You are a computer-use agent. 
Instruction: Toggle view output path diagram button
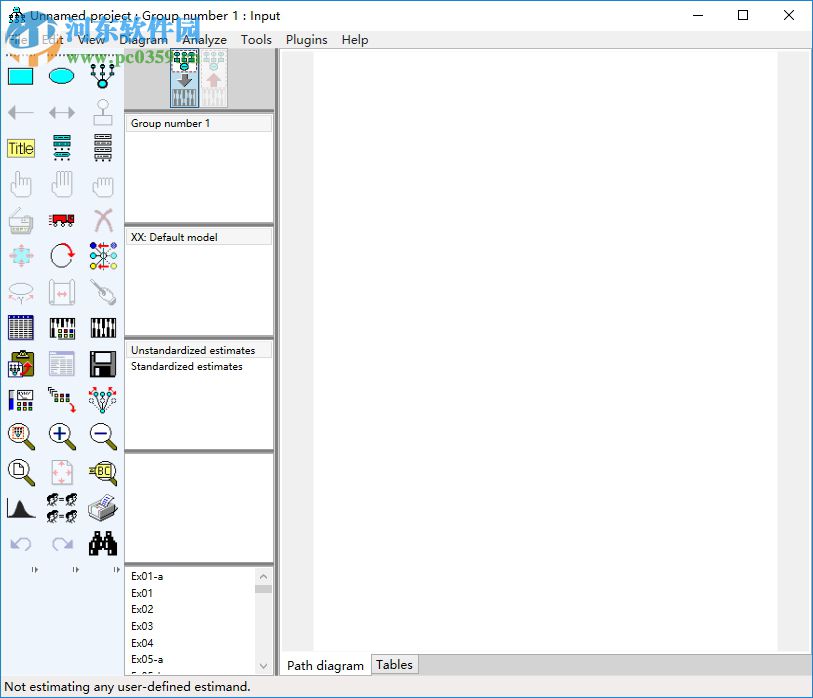pos(214,78)
